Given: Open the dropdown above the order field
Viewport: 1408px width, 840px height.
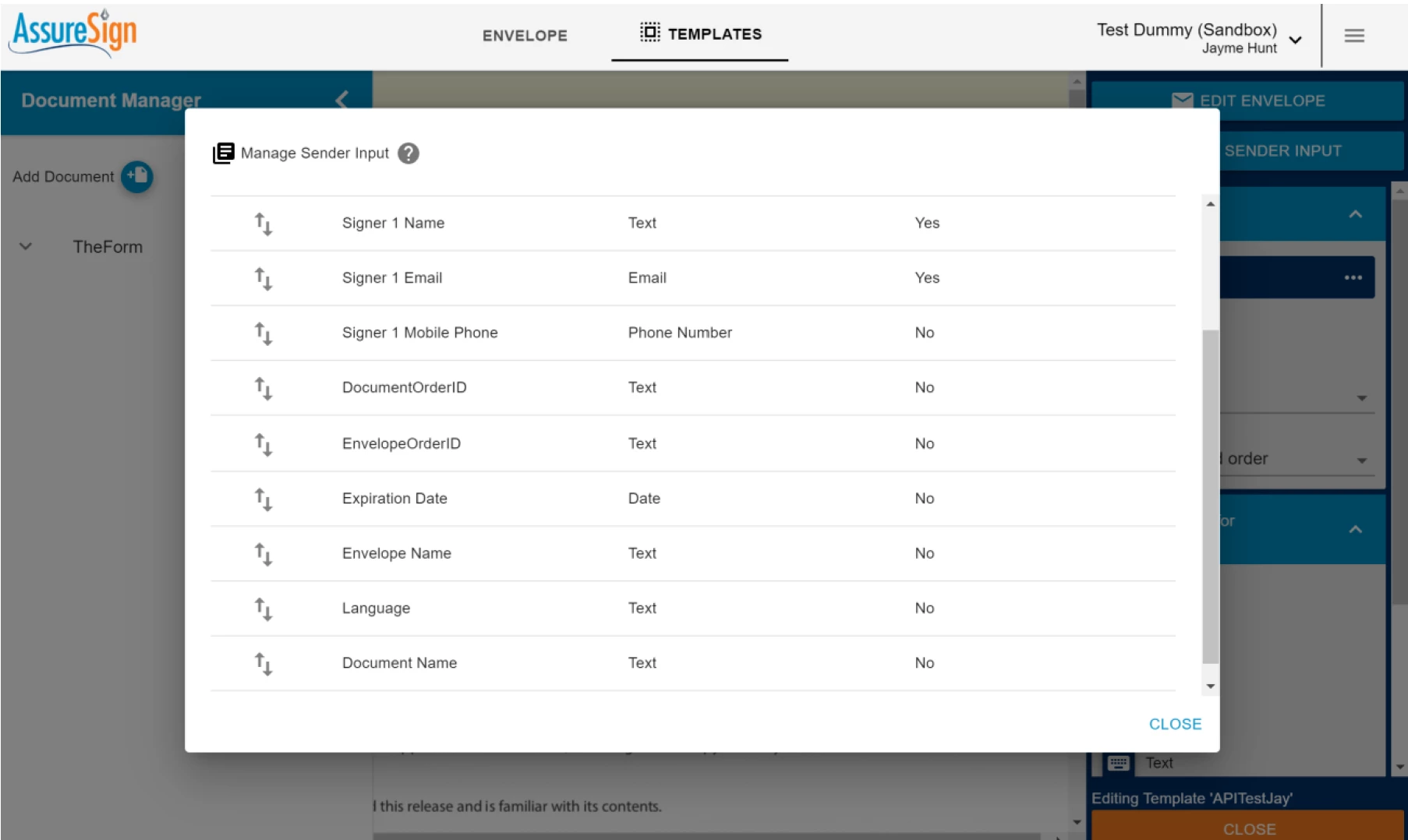Looking at the screenshot, I should pos(1362,398).
